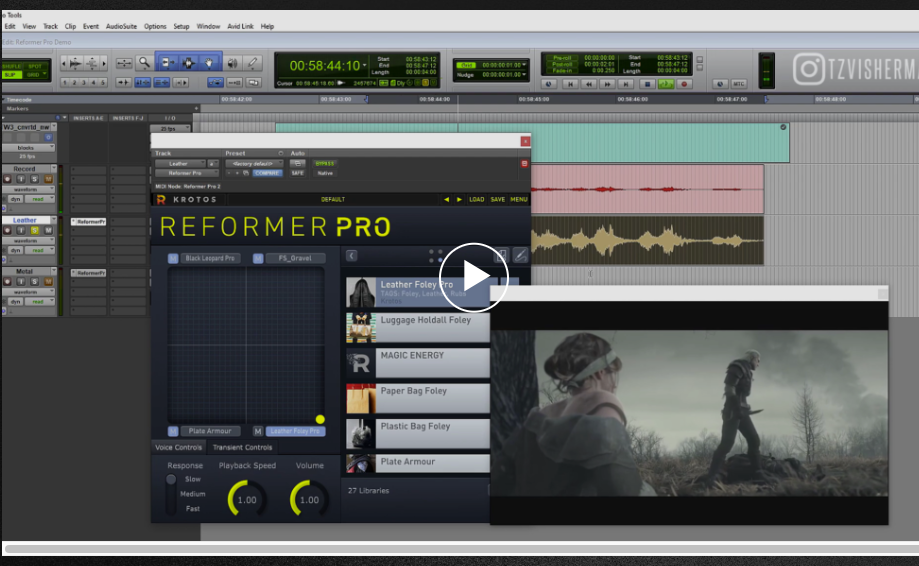The width and height of the screenshot is (919, 566).
Task: Open the Track menu
Action: [50, 26]
